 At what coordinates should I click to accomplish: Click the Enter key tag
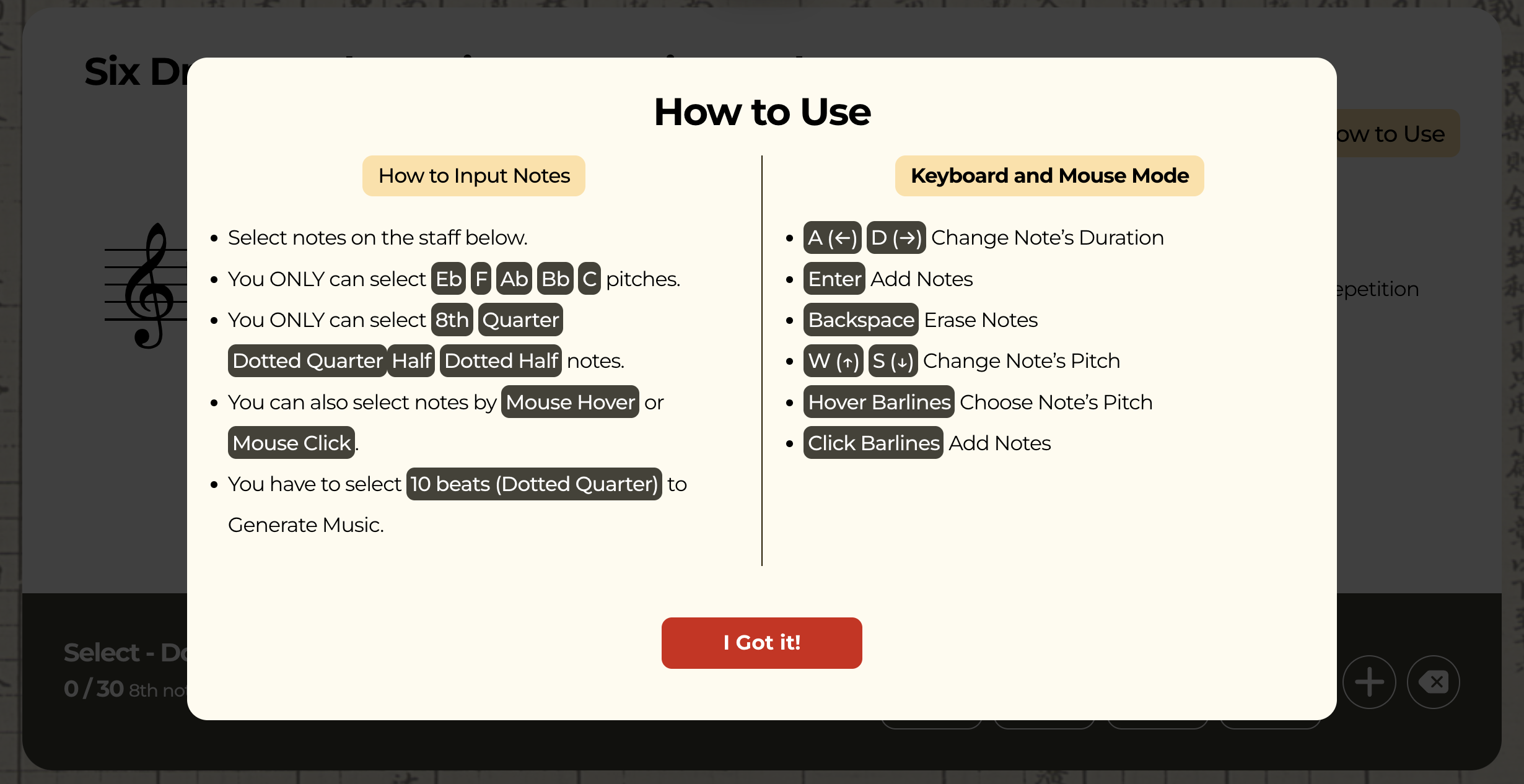tap(834, 279)
